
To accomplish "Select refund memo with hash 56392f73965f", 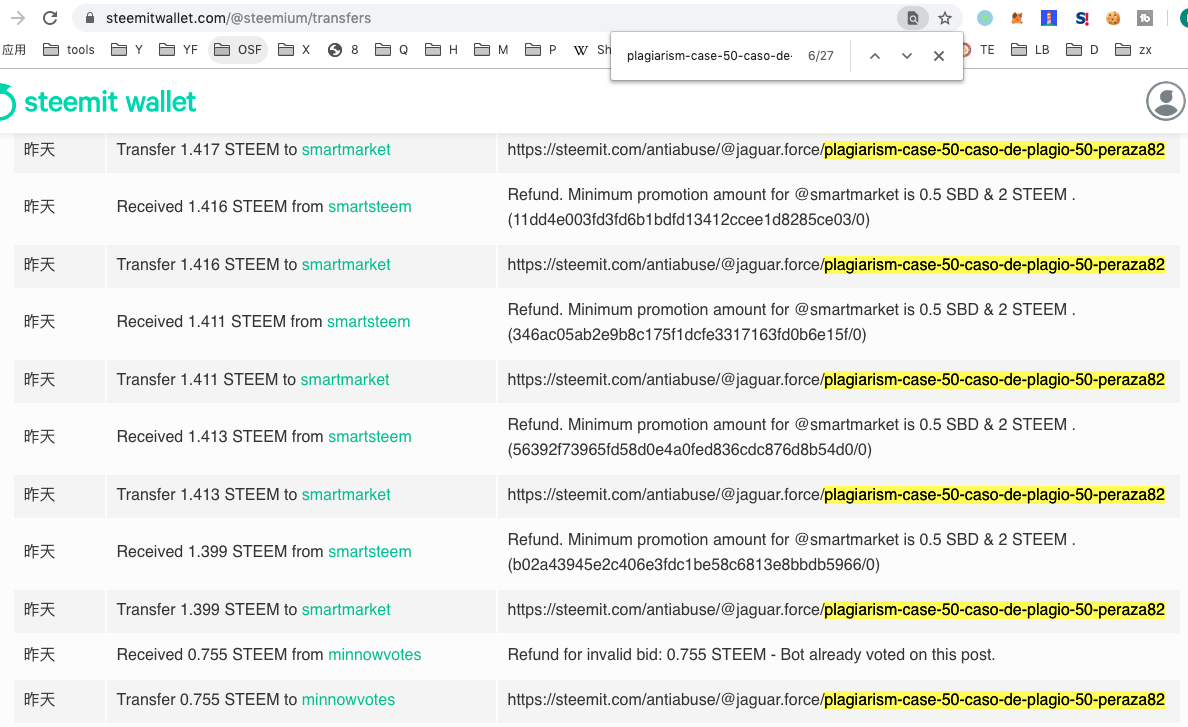I will coord(792,437).
